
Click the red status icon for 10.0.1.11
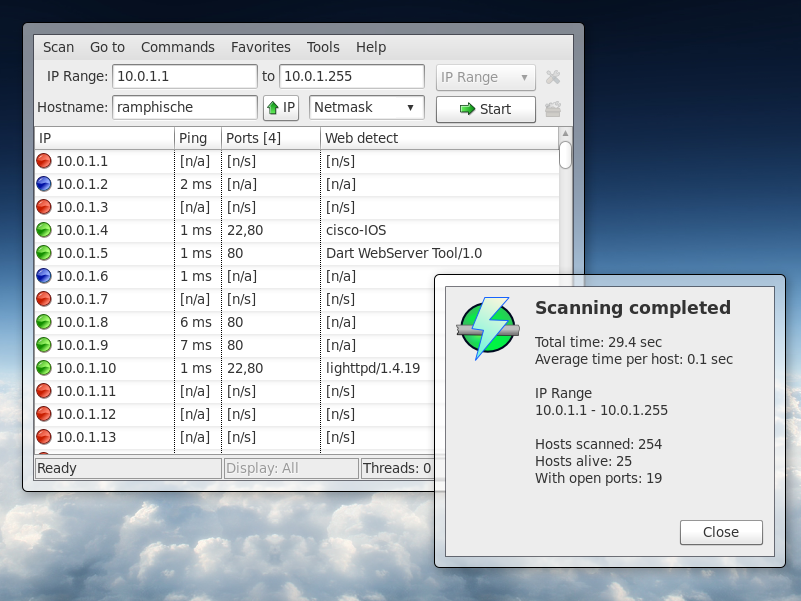coord(44,391)
